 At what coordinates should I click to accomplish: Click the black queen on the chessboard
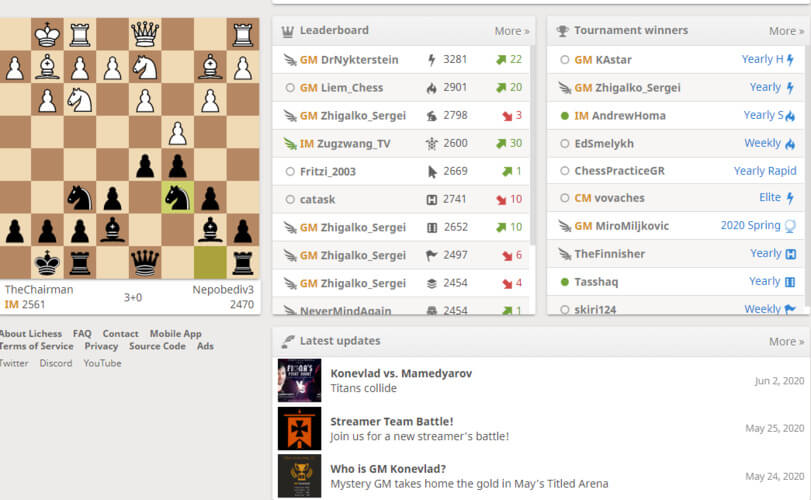click(x=145, y=263)
